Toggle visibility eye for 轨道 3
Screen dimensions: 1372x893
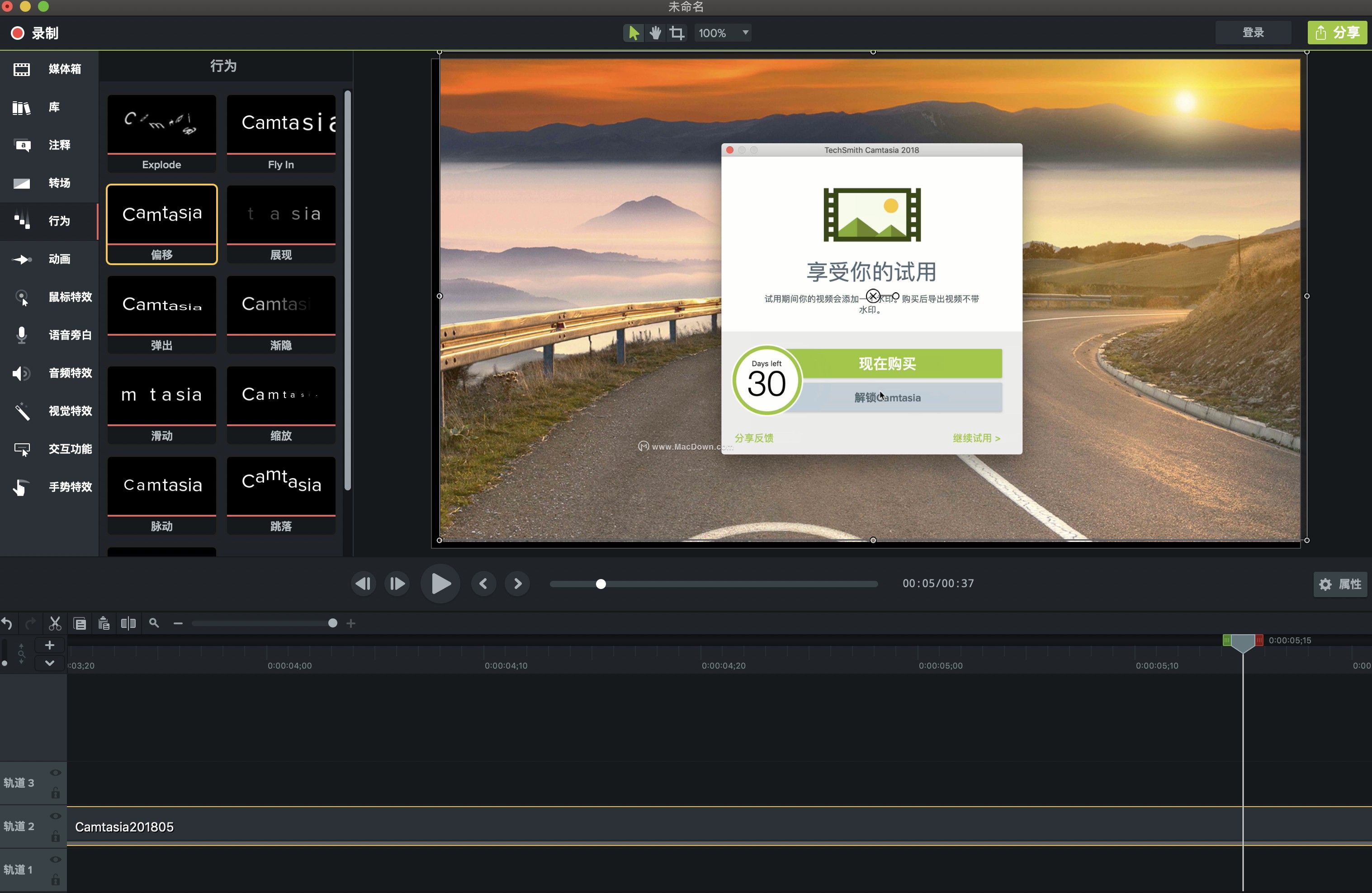click(55, 772)
